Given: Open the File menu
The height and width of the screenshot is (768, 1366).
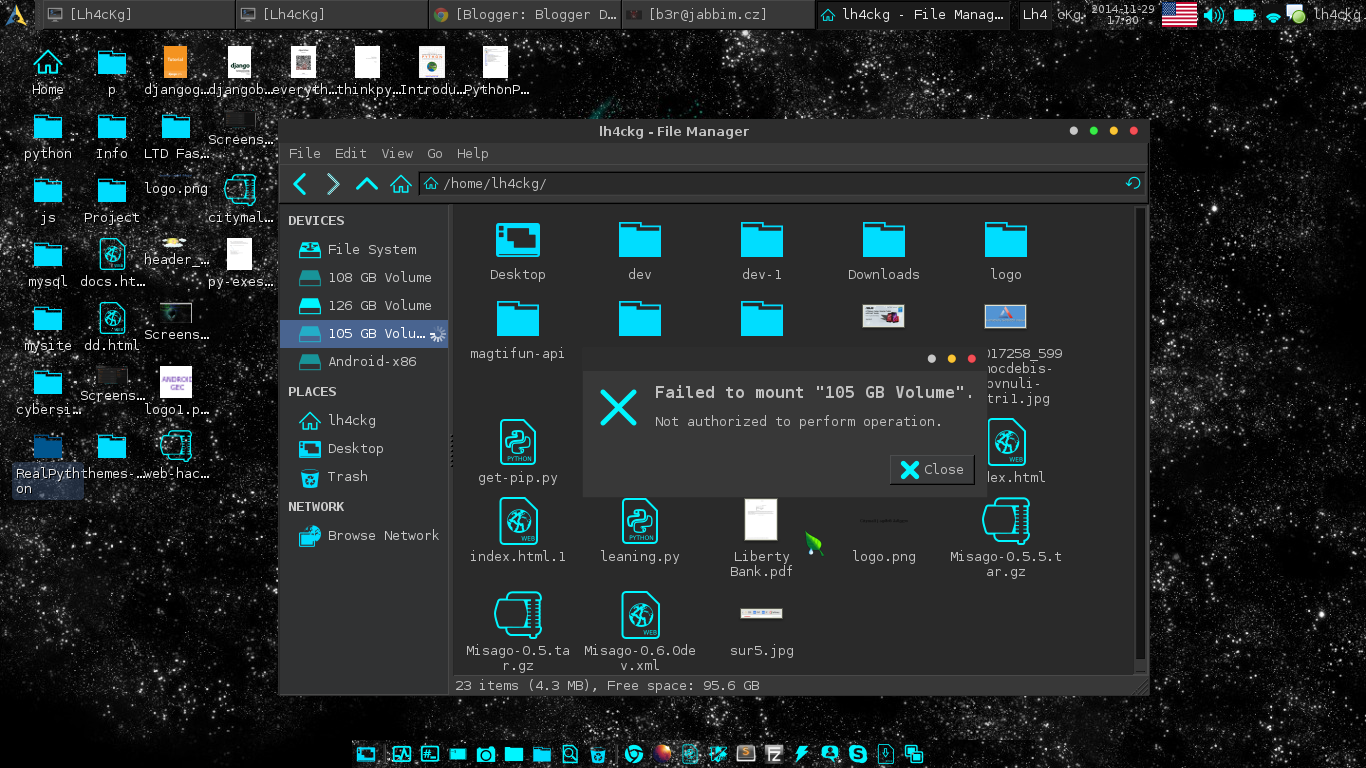Looking at the screenshot, I should tap(305, 153).
